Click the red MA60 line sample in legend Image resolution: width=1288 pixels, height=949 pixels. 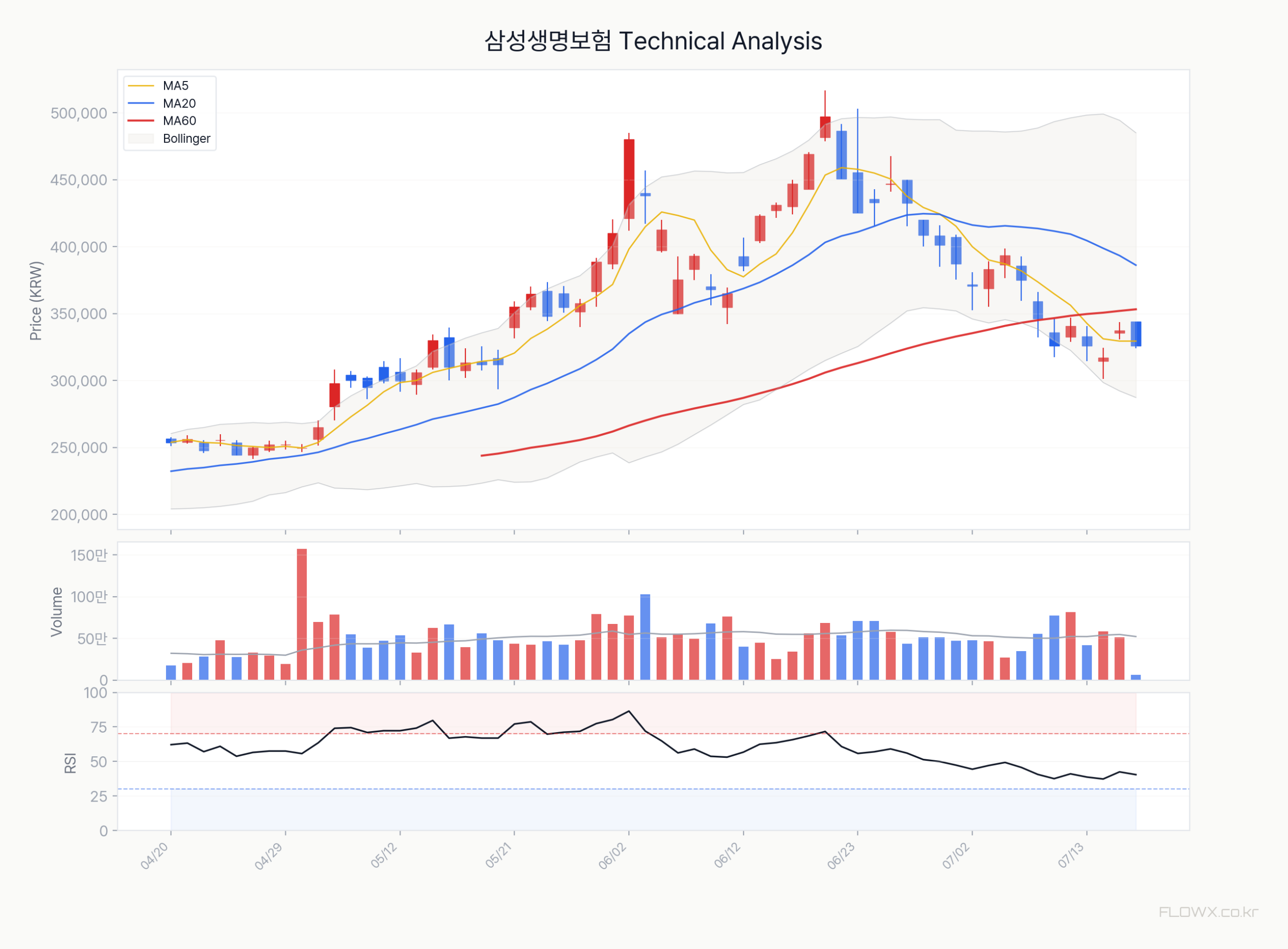[x=141, y=121]
